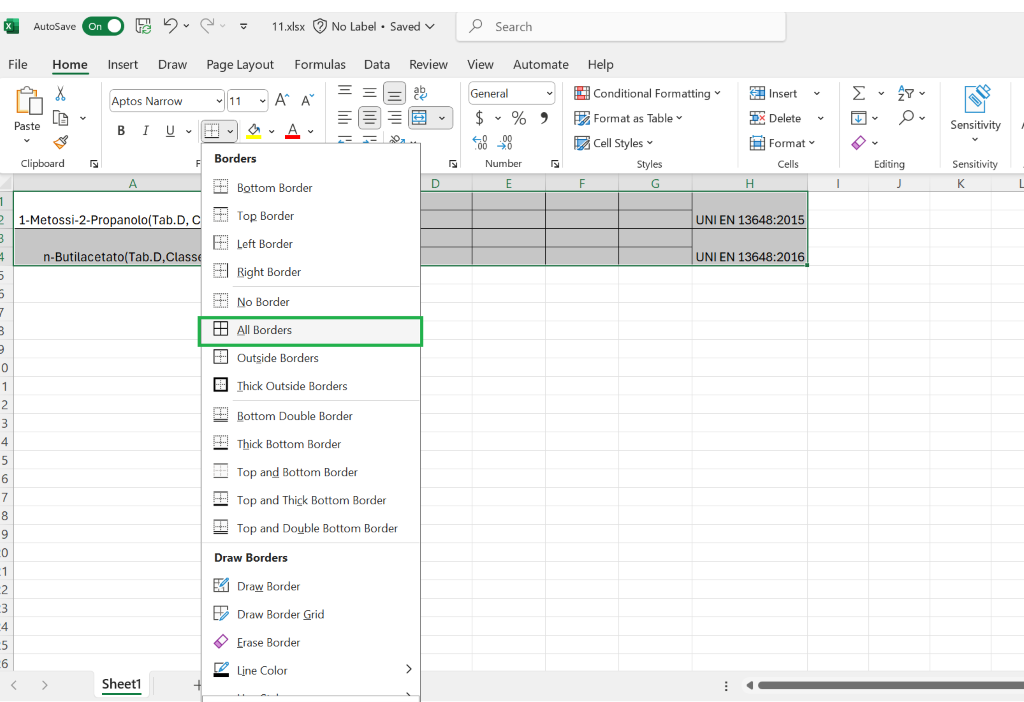Click the Paste clipboard icon
This screenshot has height=702, width=1024.
pyautogui.click(x=28, y=101)
